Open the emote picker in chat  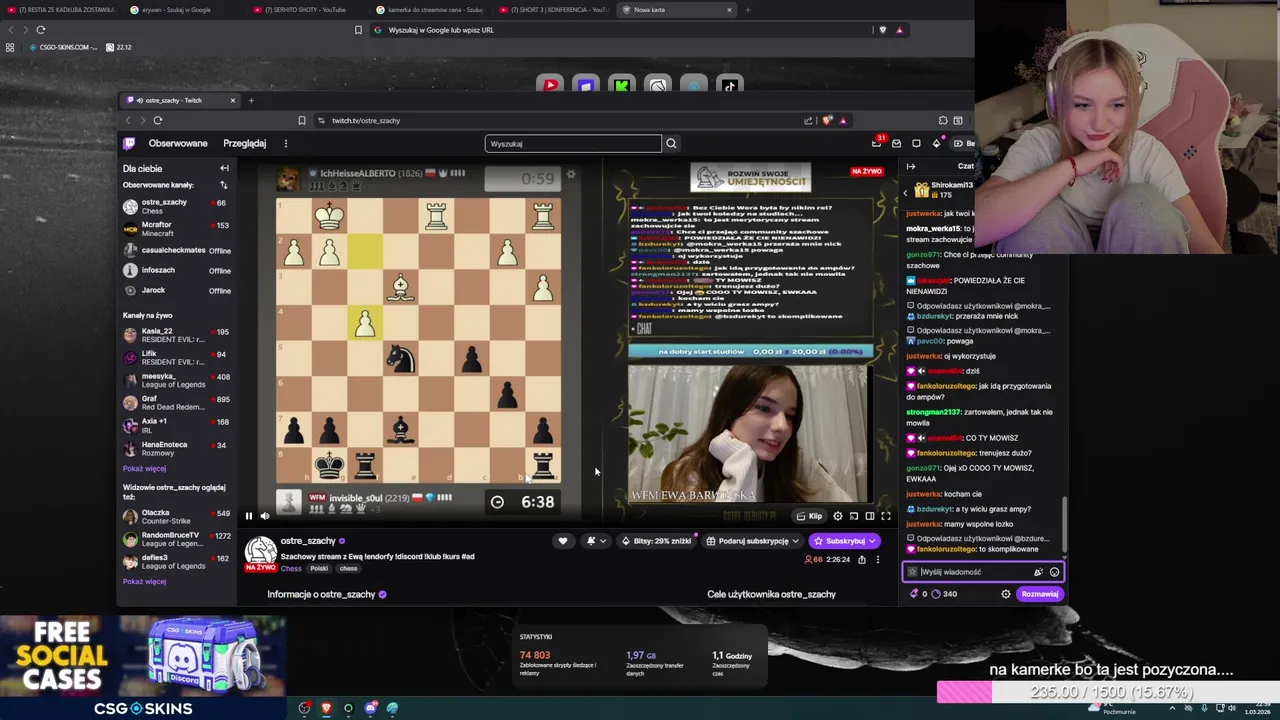[x=1054, y=572]
